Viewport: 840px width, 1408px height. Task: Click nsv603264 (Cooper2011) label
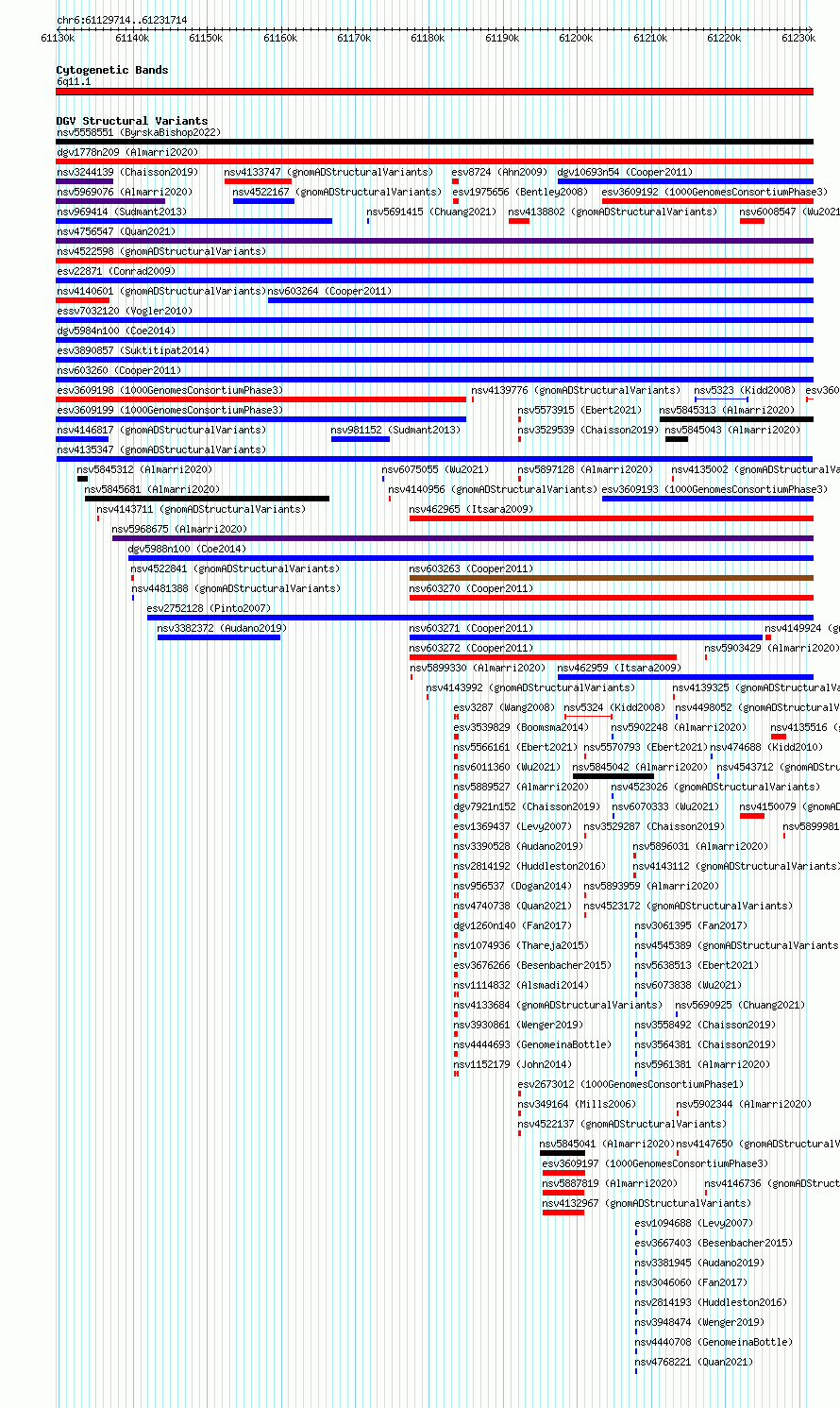click(x=329, y=292)
